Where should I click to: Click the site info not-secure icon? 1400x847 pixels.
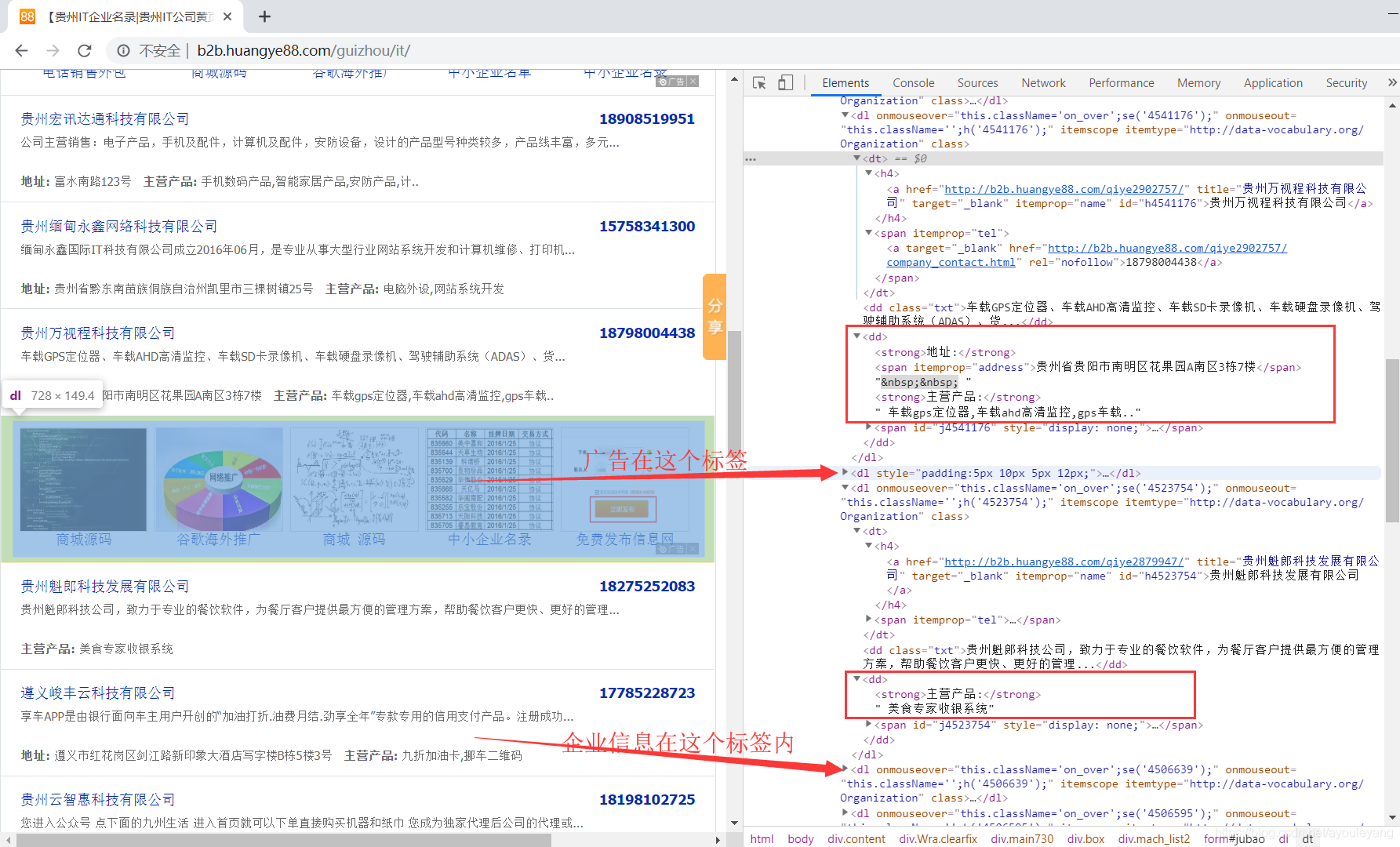pyautogui.click(x=124, y=51)
